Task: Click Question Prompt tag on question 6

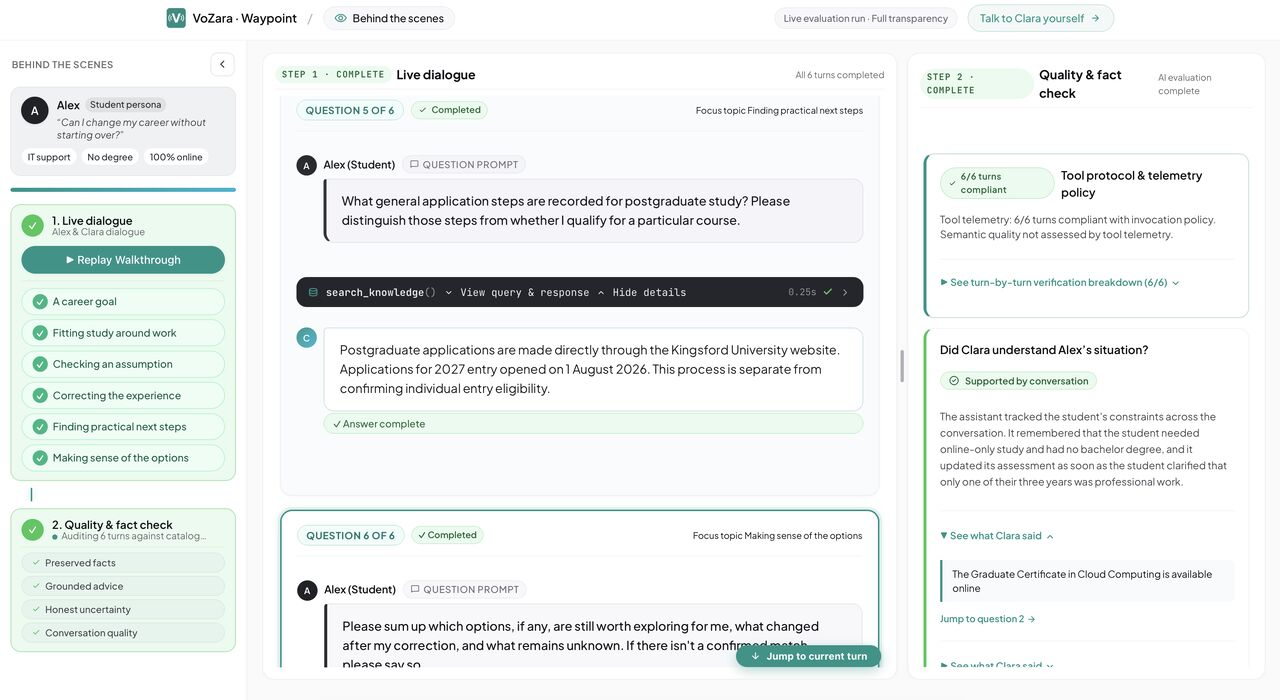Action: point(465,590)
